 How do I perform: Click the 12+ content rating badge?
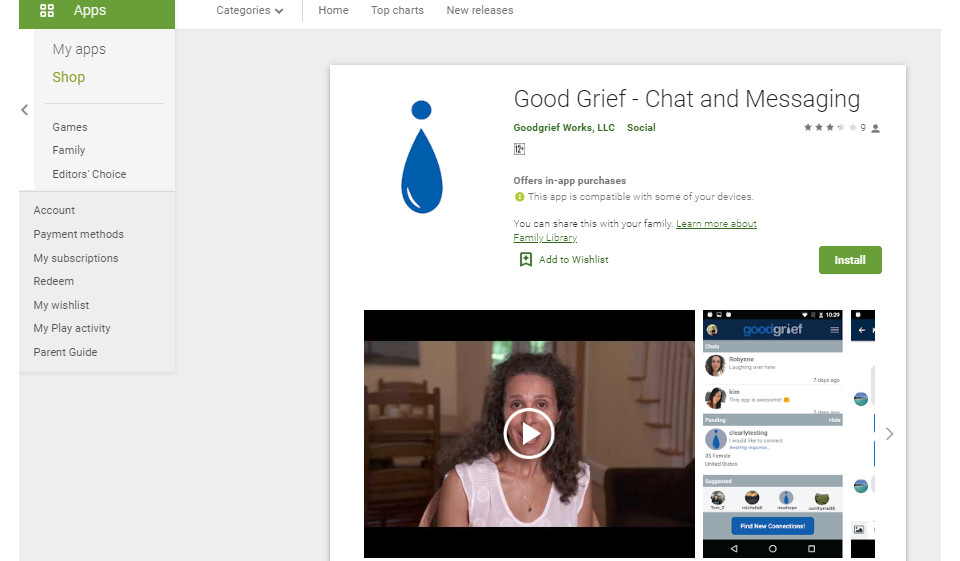pos(519,150)
